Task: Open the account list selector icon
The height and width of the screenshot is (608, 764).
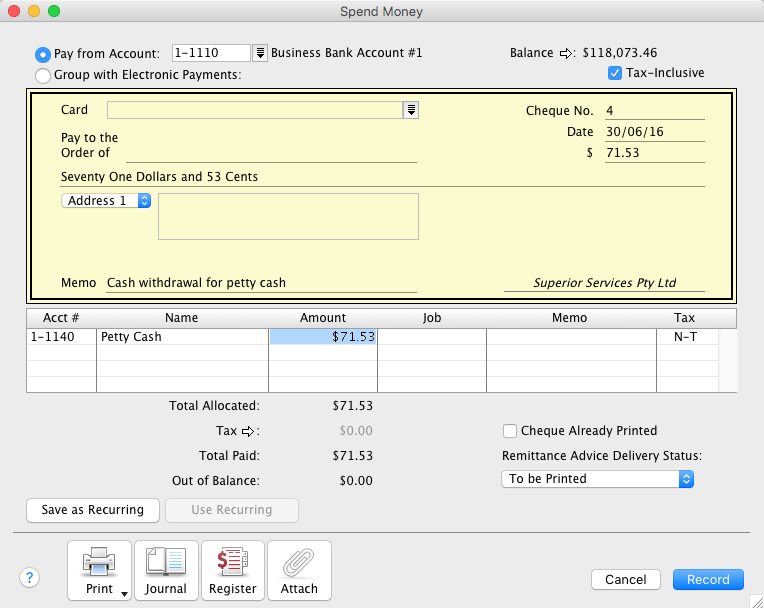Action: (x=260, y=53)
